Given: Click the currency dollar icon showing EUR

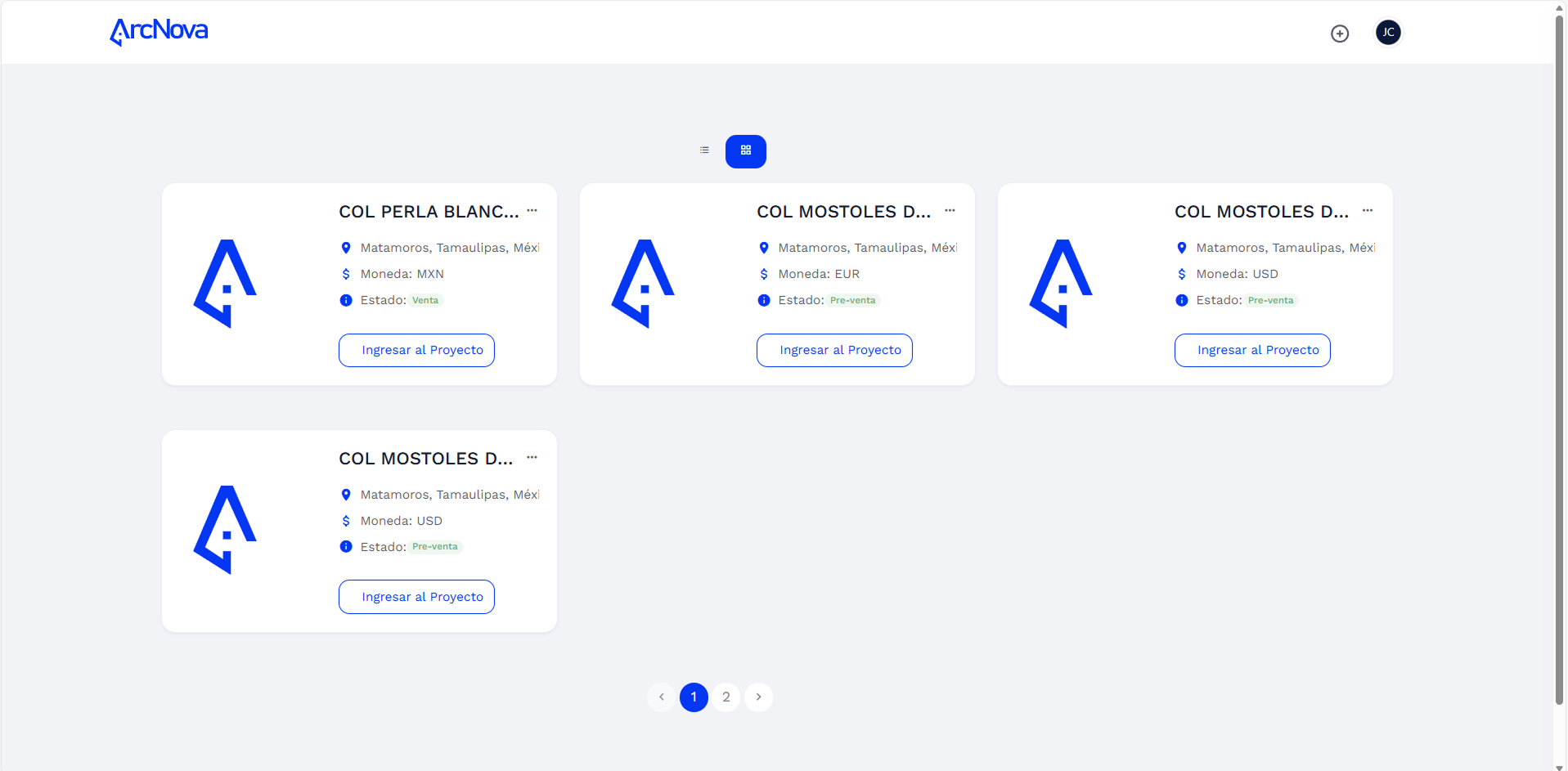Looking at the screenshot, I should 763,274.
